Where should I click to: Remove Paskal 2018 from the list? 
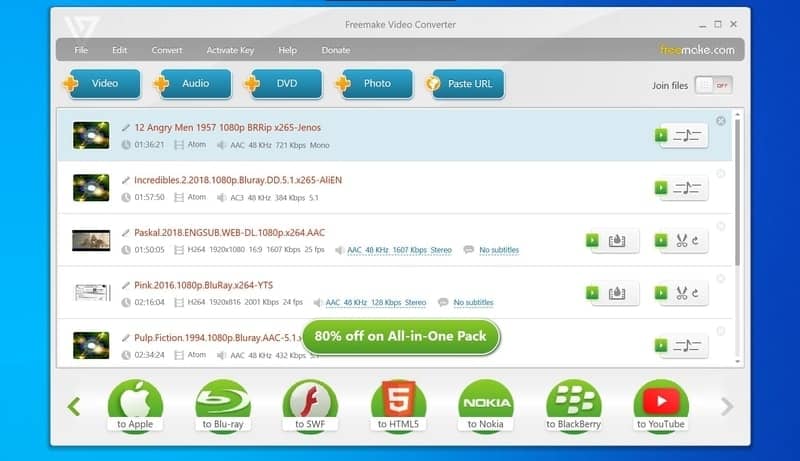click(720, 226)
